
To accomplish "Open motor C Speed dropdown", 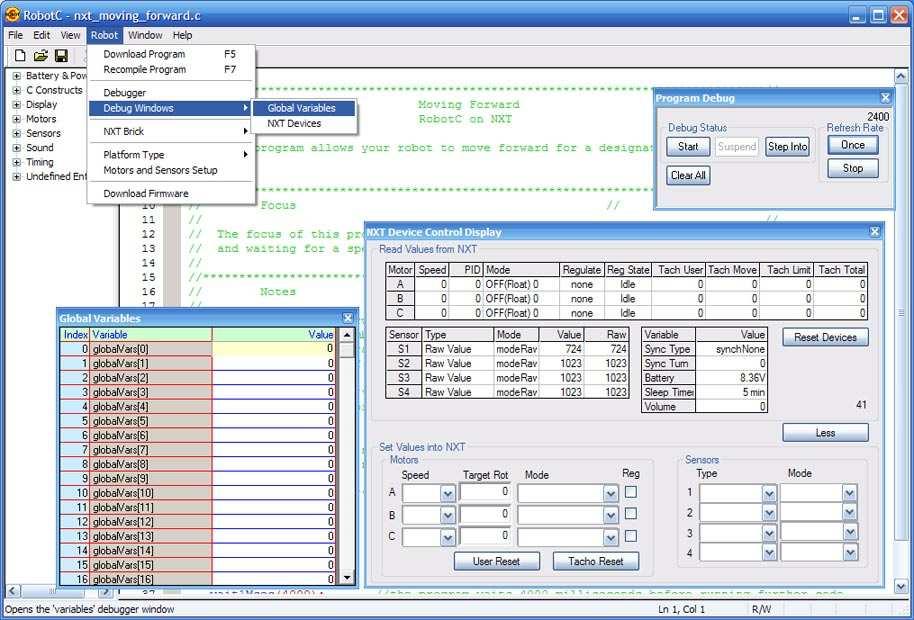I will (448, 537).
